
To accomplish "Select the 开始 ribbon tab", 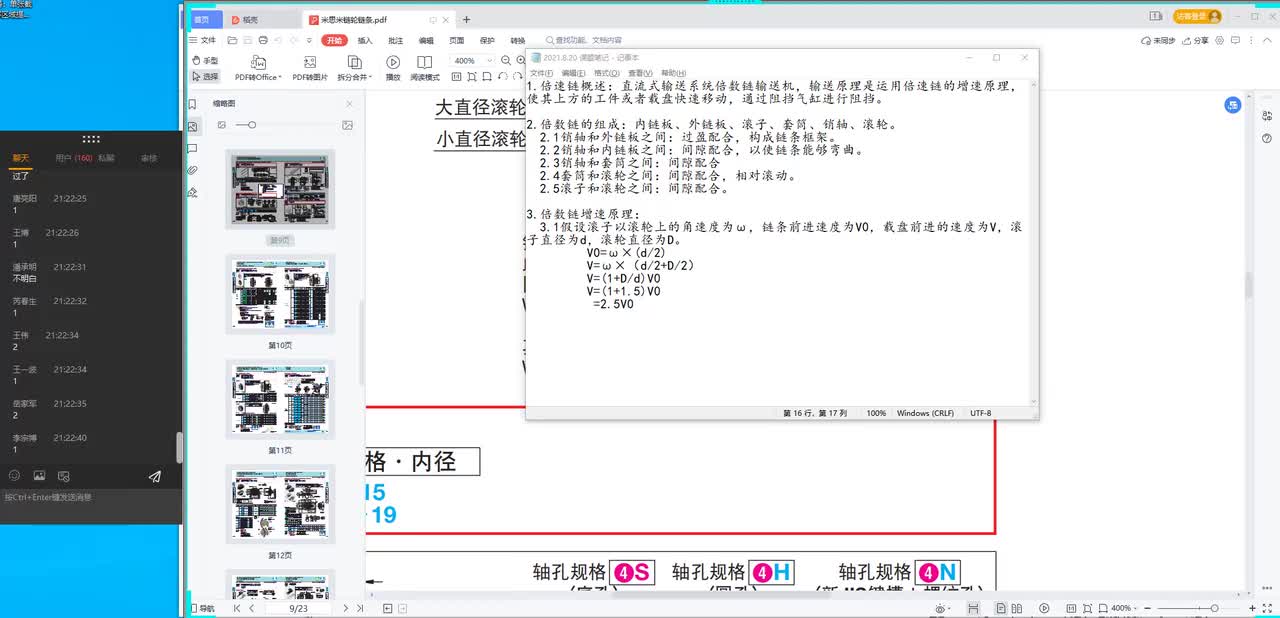I will [334, 40].
